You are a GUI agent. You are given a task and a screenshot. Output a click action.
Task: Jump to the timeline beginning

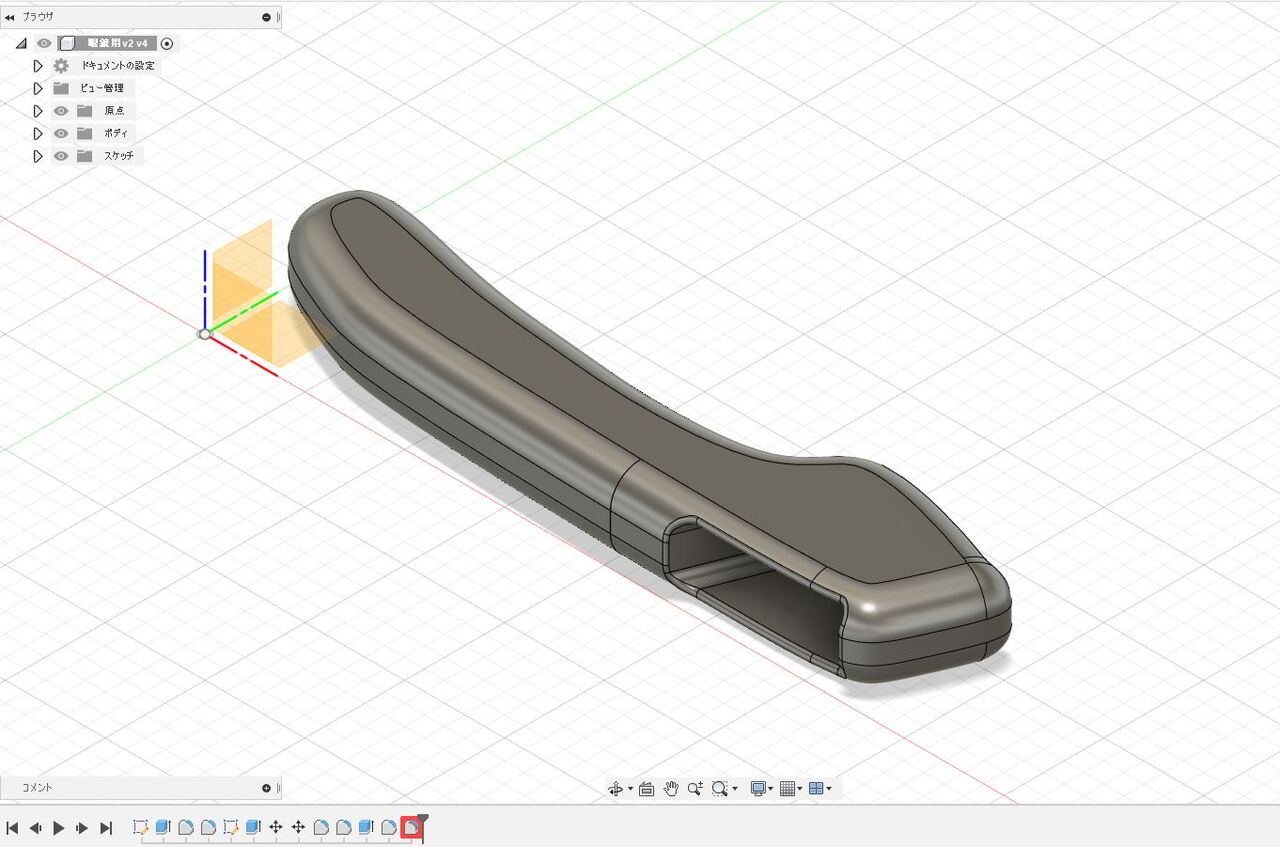12,828
